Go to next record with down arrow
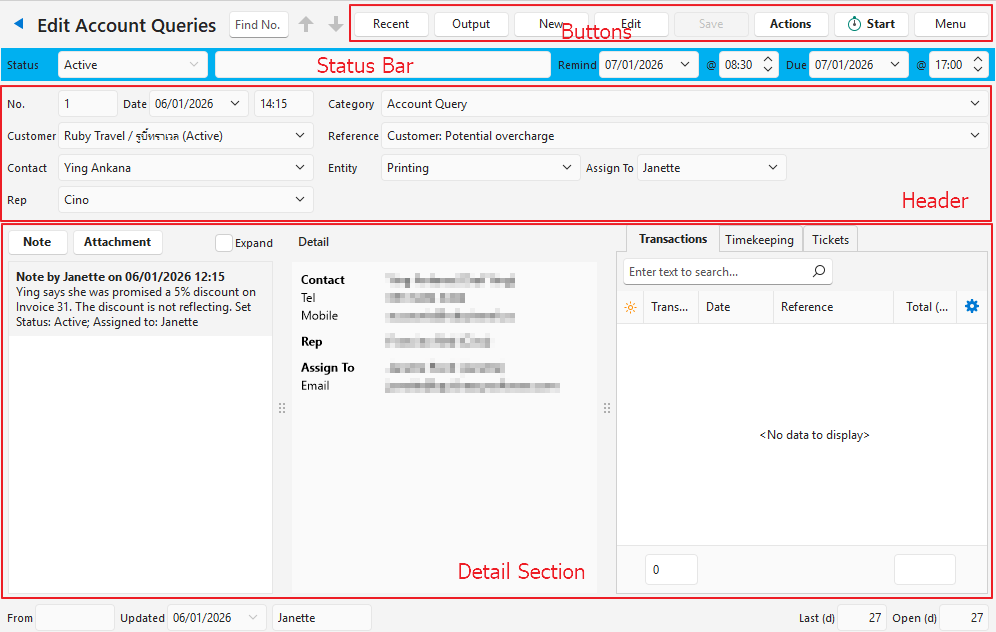This screenshot has width=996, height=632. coord(336,24)
